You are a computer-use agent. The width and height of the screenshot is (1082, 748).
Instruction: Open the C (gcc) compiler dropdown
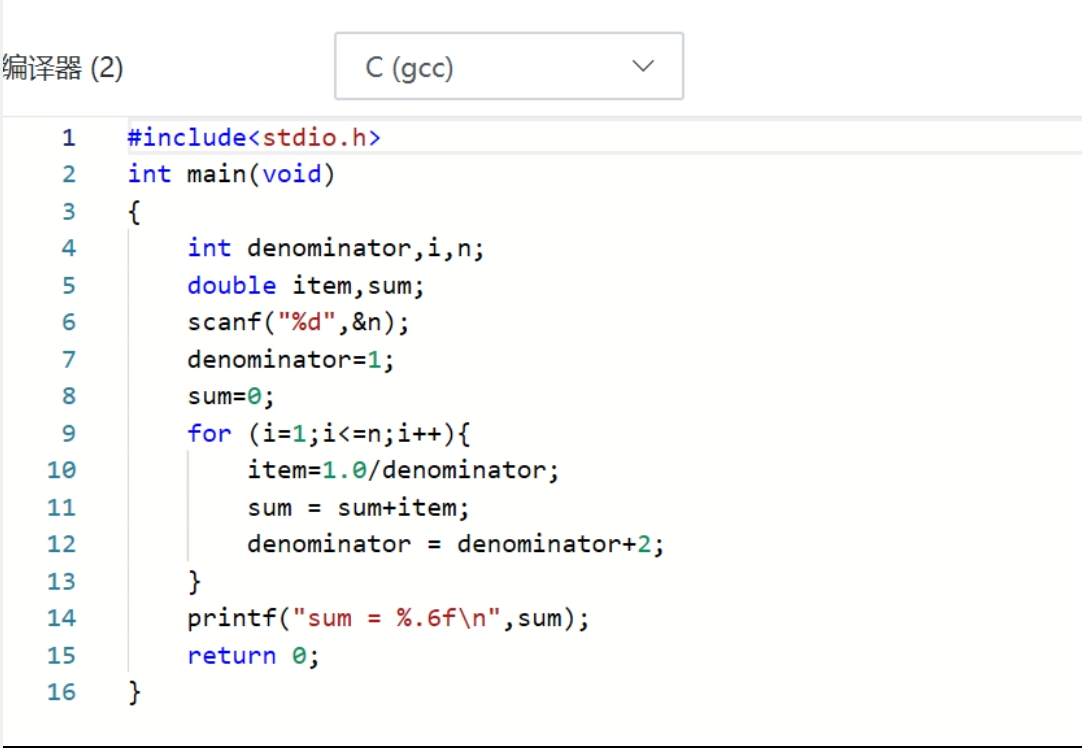point(509,66)
